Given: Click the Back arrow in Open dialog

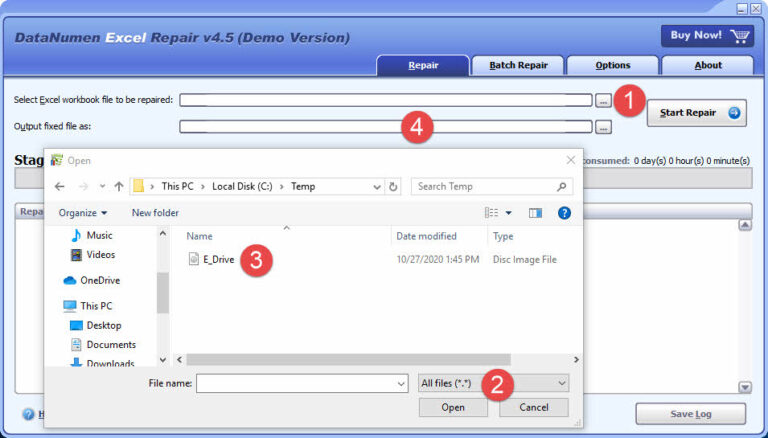Looking at the screenshot, I should tap(60, 186).
